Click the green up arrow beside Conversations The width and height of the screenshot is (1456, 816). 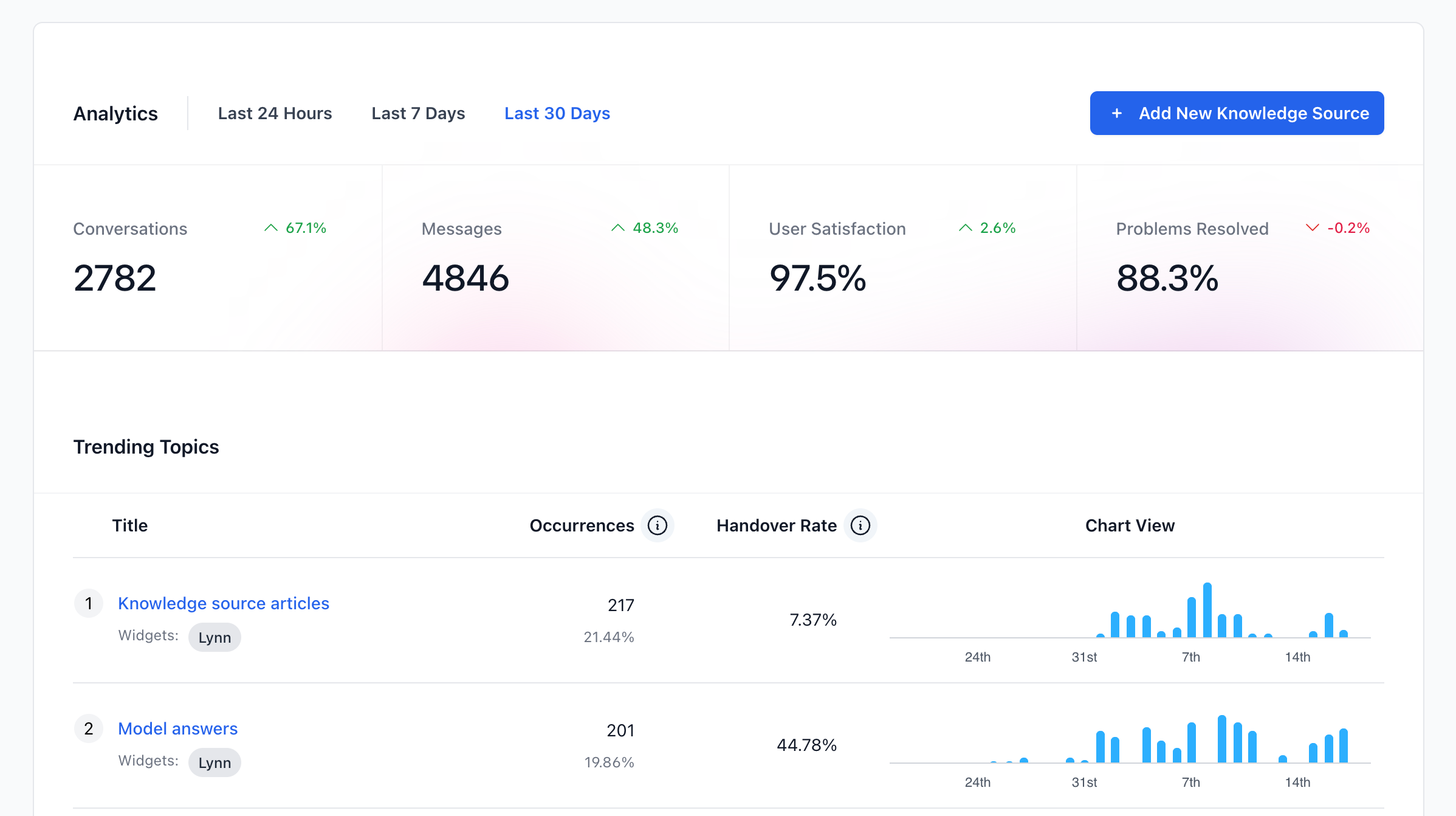[x=271, y=228]
